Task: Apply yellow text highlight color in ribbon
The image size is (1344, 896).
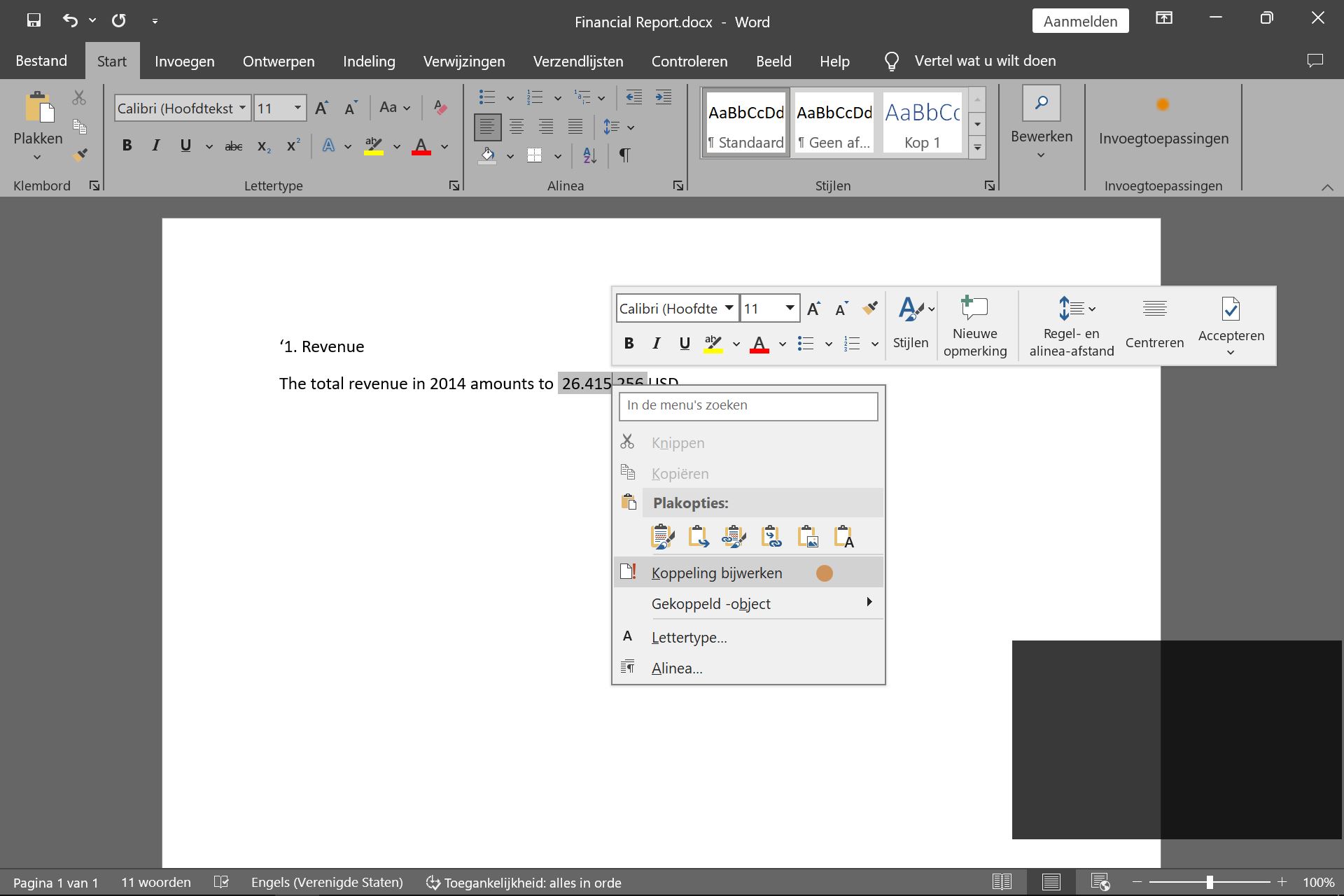Action: (374, 146)
